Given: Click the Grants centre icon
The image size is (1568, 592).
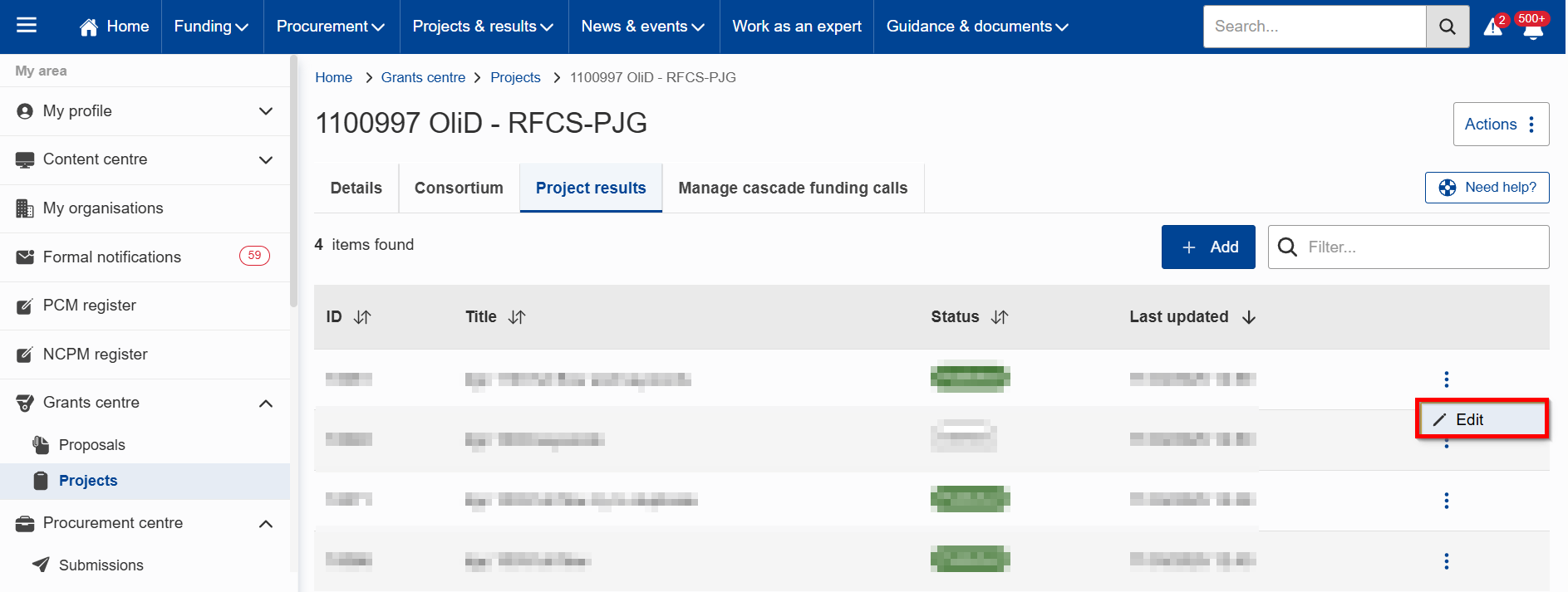Looking at the screenshot, I should click(x=25, y=404).
